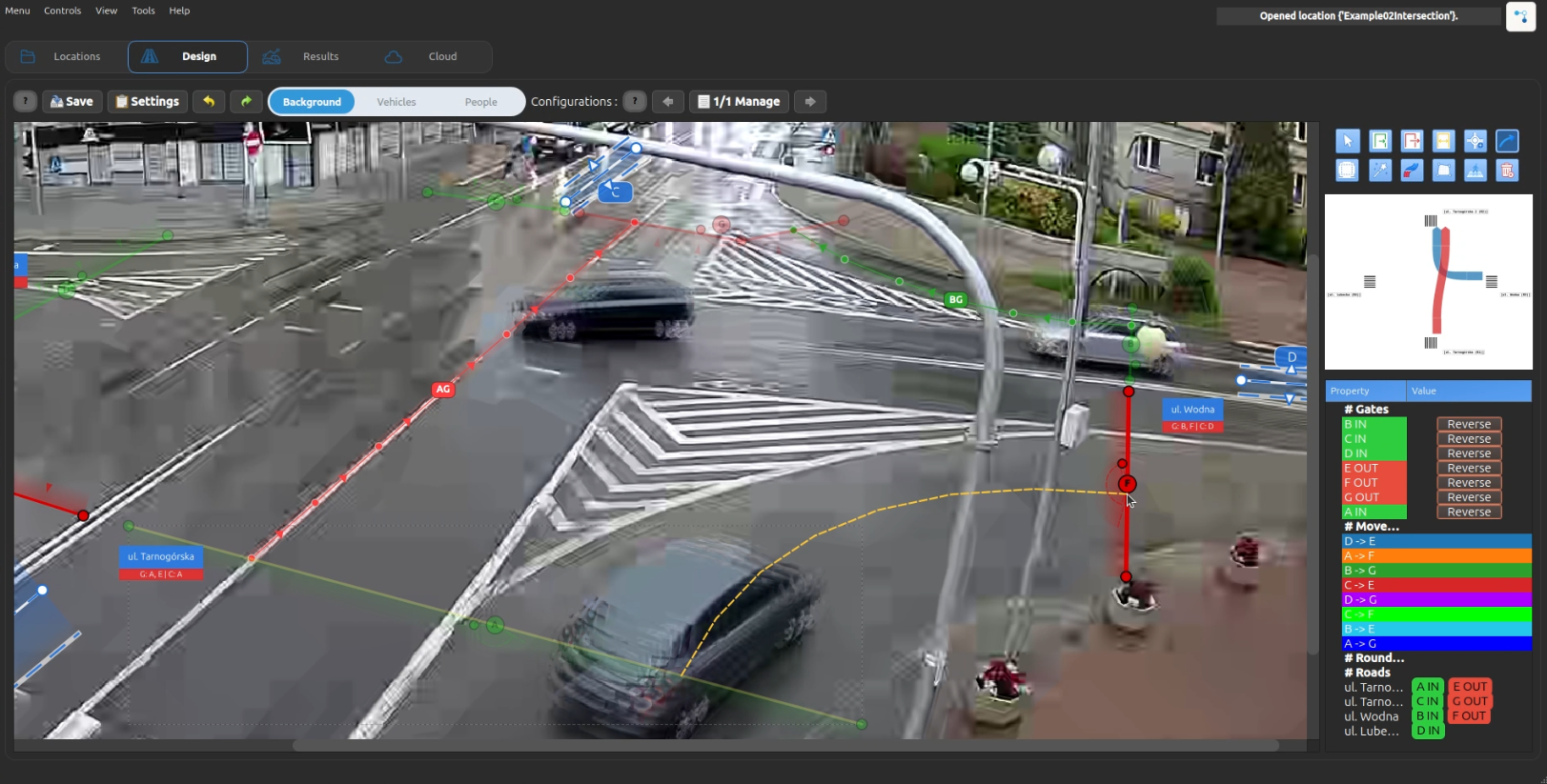Select the green entry gate tool

click(x=1380, y=141)
